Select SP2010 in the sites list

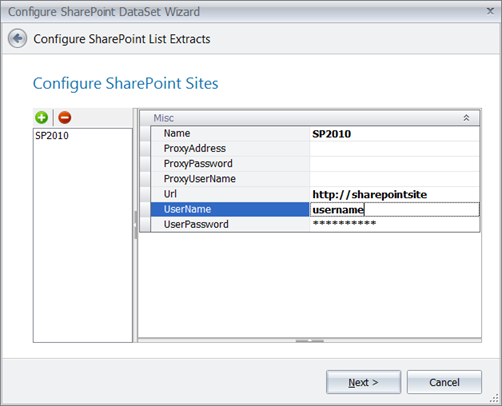point(52,136)
